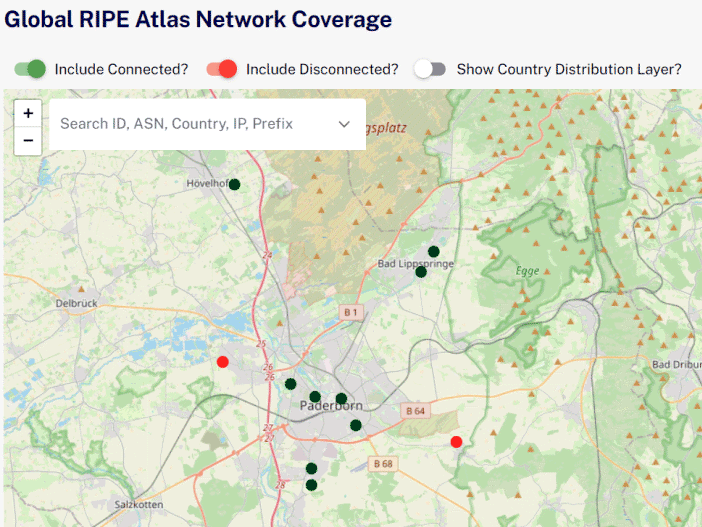Select the red disconnected probe west of Paderborn

click(x=223, y=362)
